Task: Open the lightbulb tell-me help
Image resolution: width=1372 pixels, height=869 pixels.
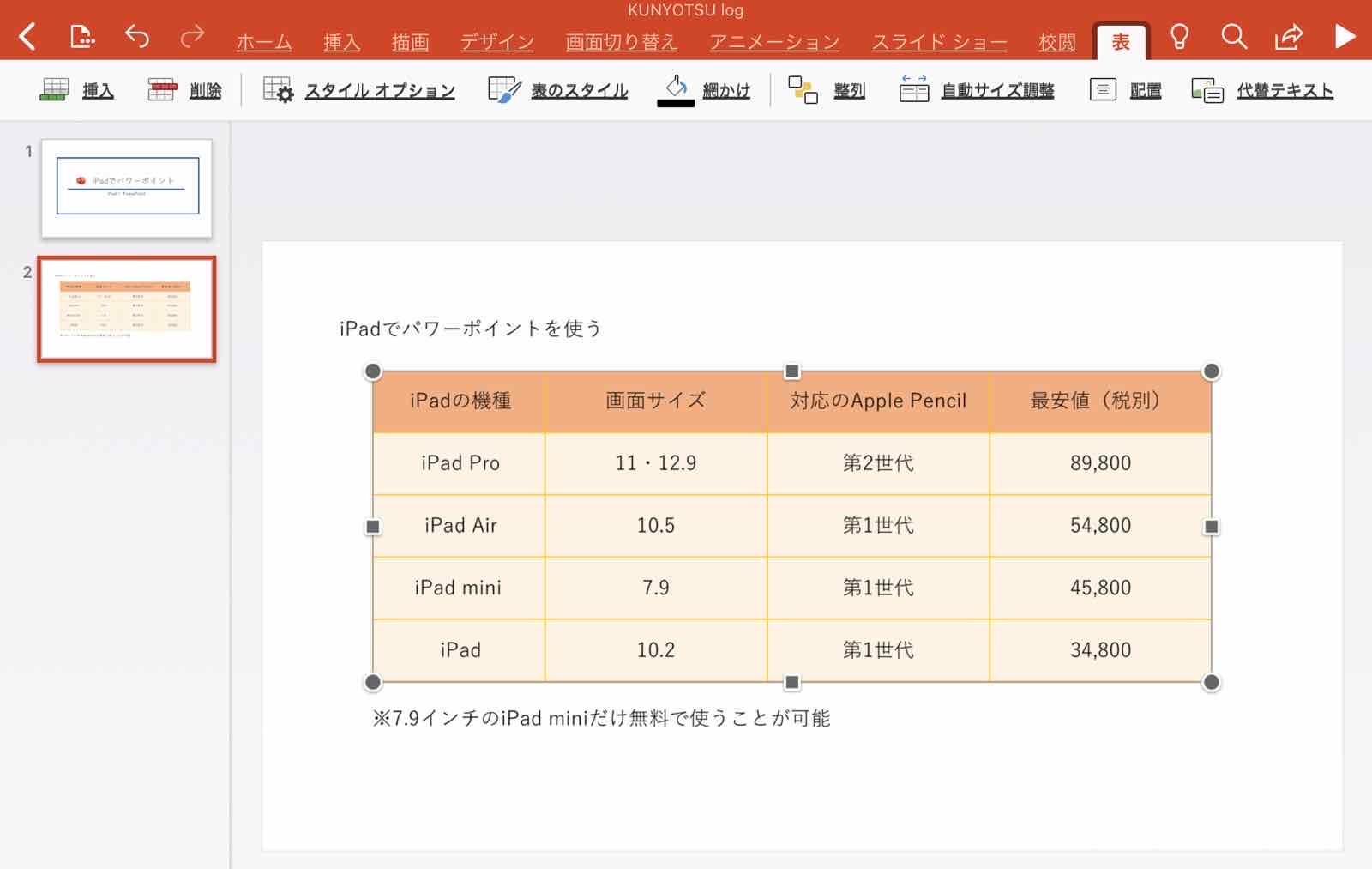Action: point(1179,37)
